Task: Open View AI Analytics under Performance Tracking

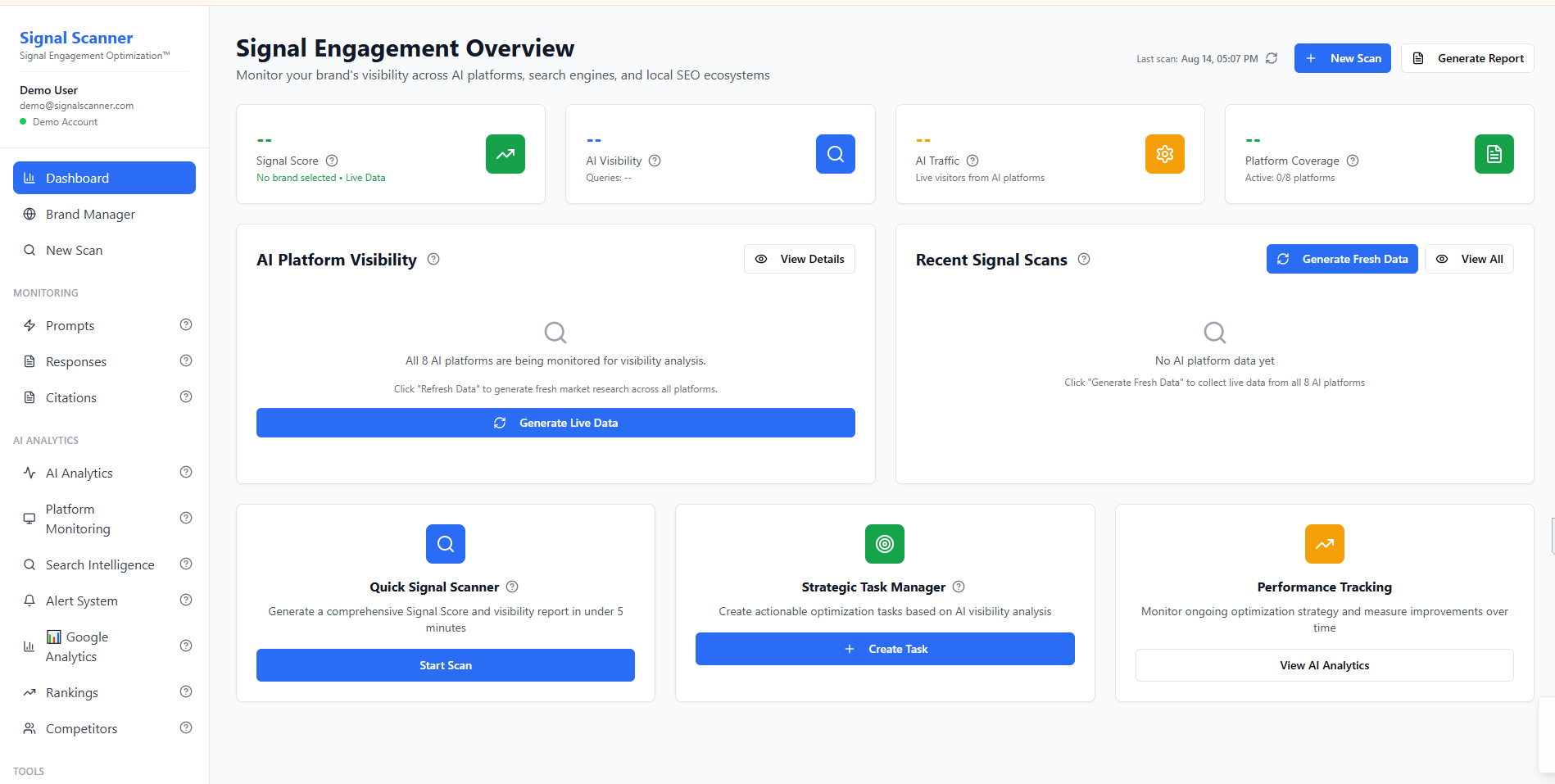Action: click(1323, 664)
